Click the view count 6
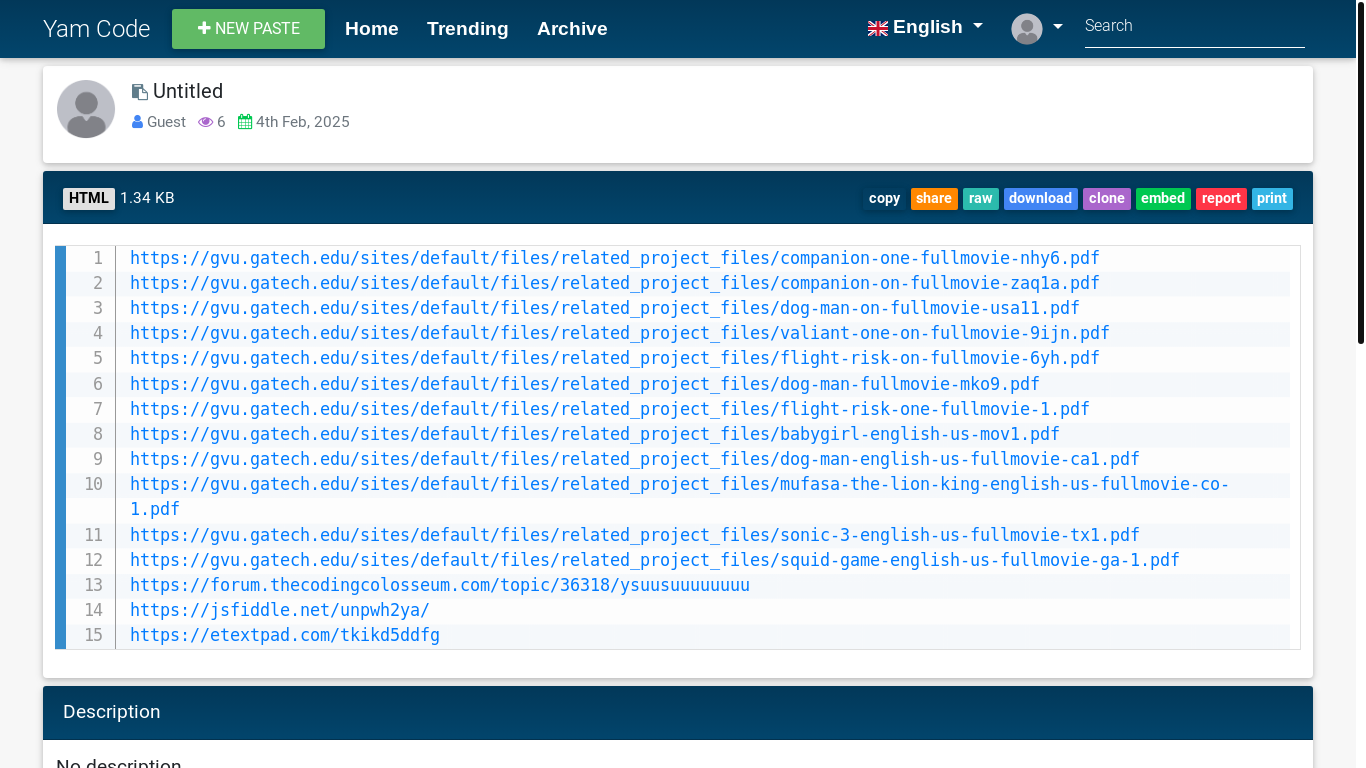The height and width of the screenshot is (768, 1366). pyautogui.click(x=221, y=122)
